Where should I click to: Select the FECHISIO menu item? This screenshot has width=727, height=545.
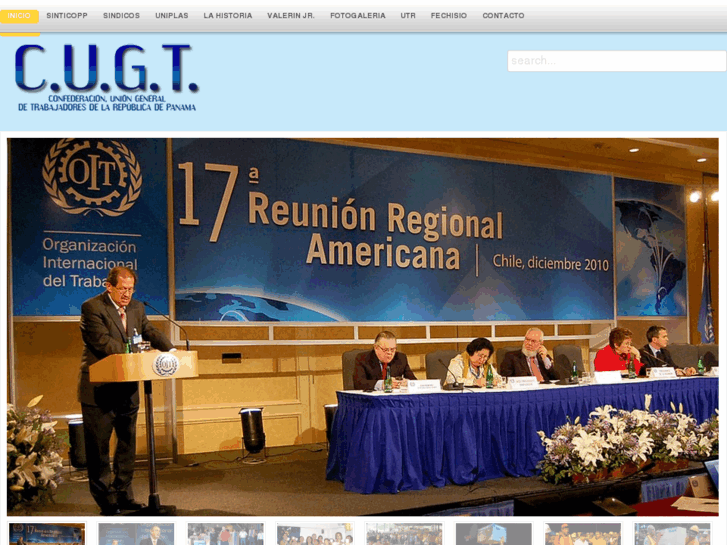coord(449,16)
